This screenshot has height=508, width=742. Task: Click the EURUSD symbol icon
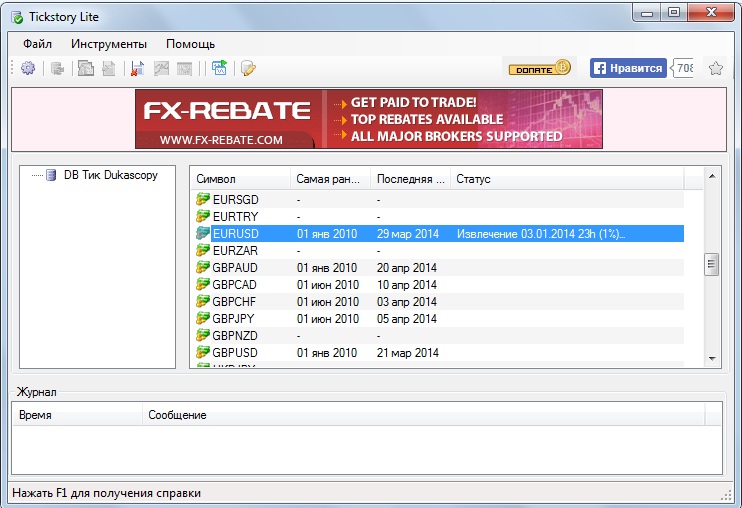pyautogui.click(x=203, y=233)
